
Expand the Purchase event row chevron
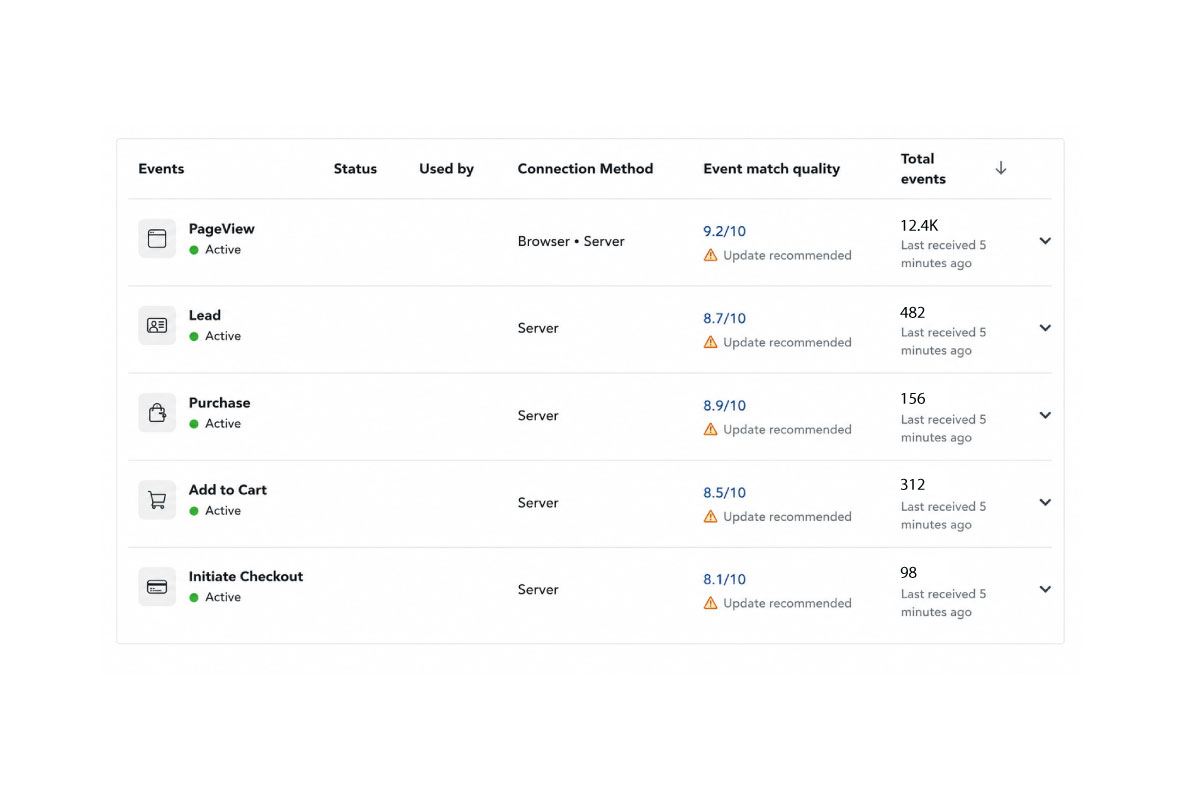(1045, 415)
